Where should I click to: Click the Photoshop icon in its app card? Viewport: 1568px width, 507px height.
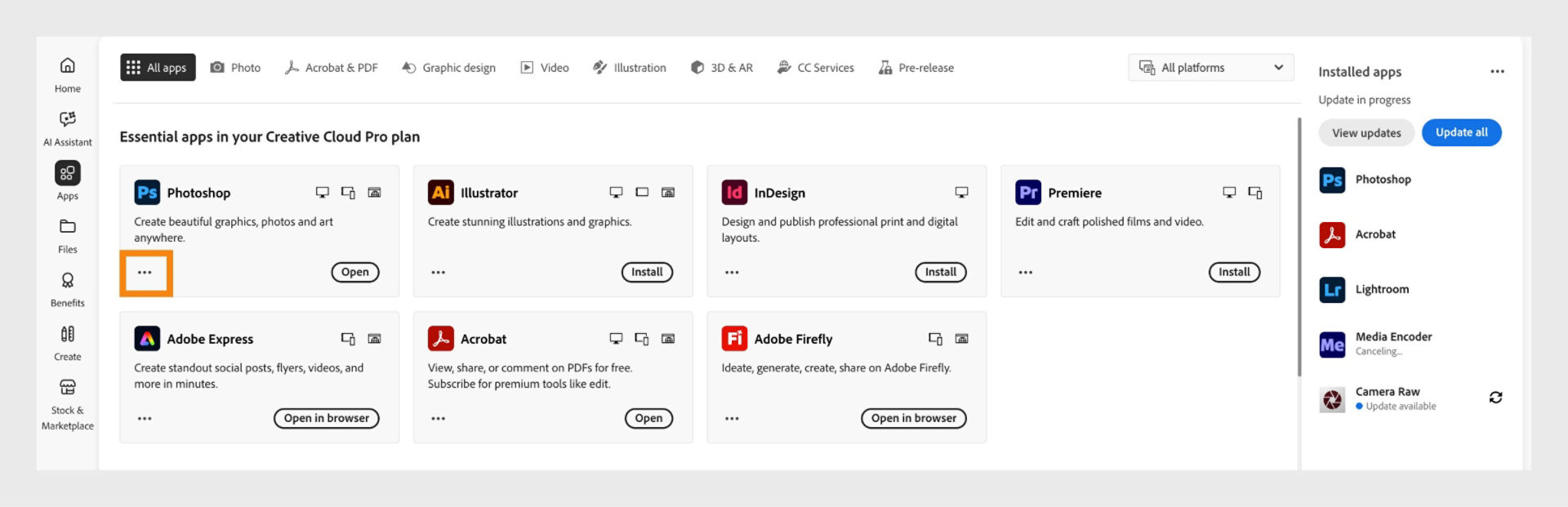click(147, 193)
